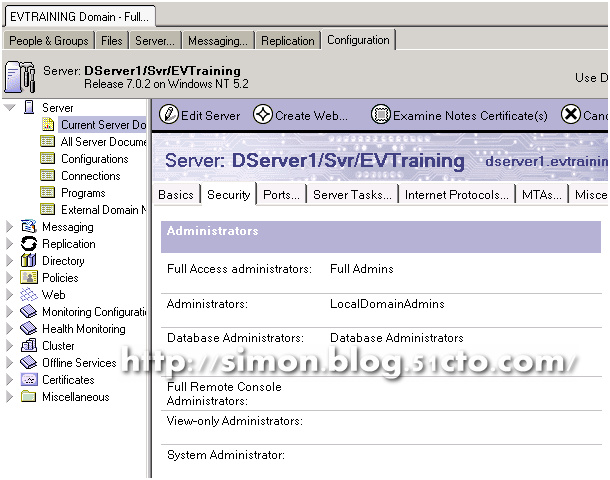Click the External Domain view icon
This screenshot has height=480, width=610.
coord(47,209)
